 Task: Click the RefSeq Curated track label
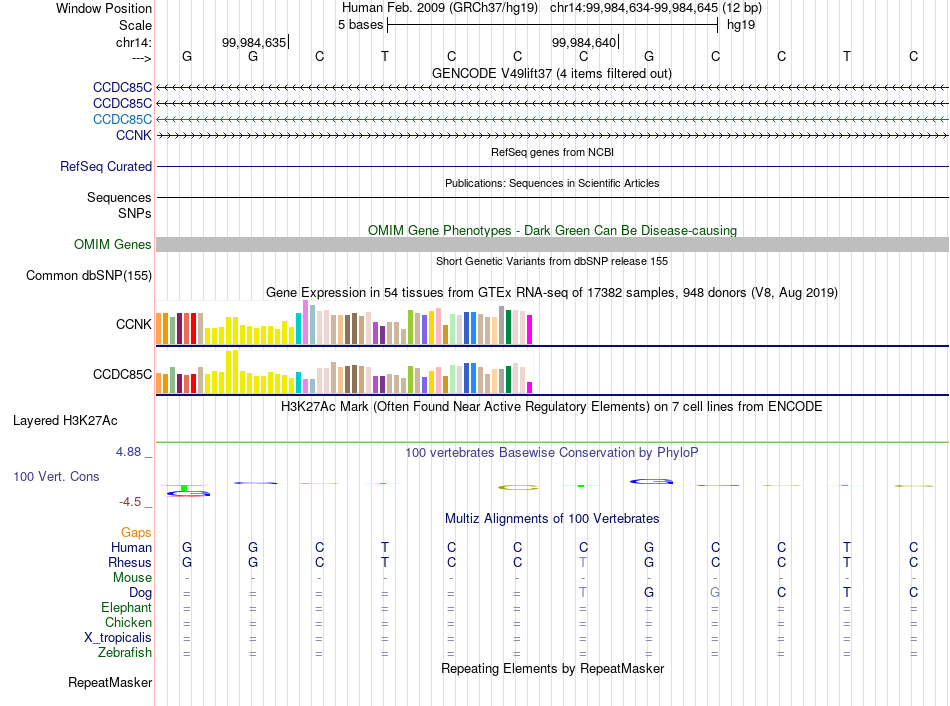point(106,167)
